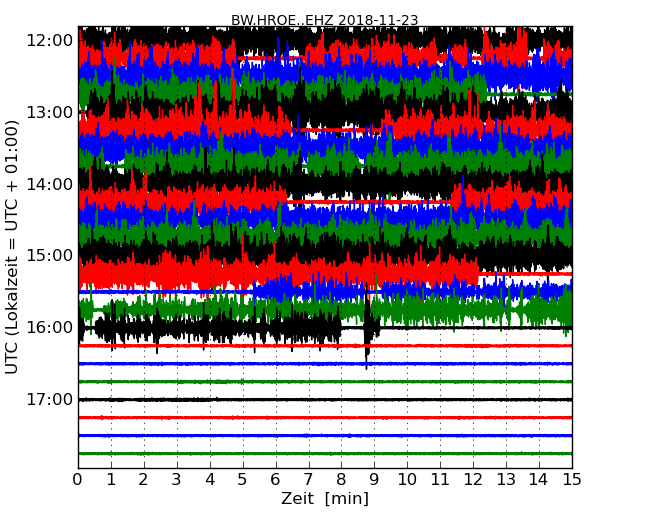Click the 0 minute tick label

(78, 480)
